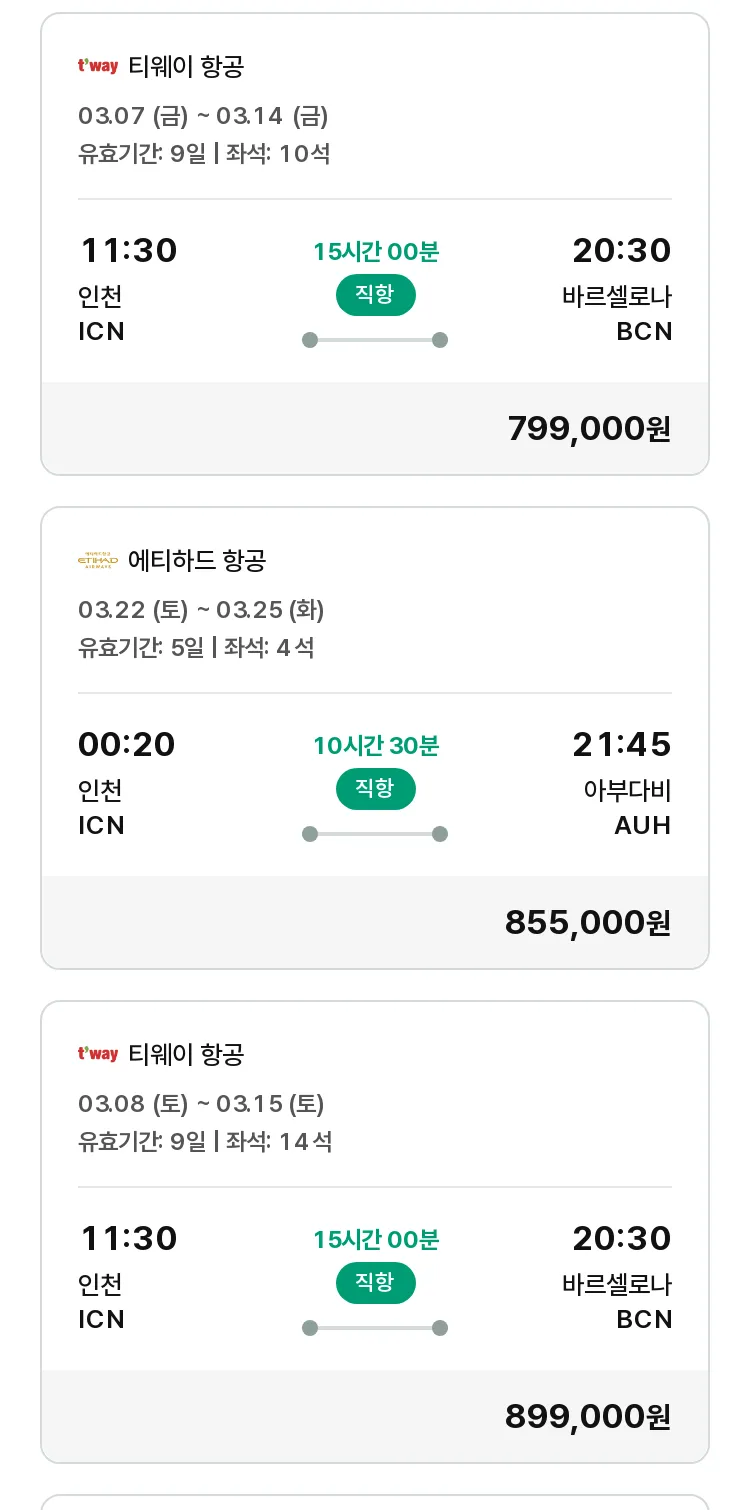Click the 00:20 departure time from 인천
Screen dimensions: 750x1510
(127, 744)
